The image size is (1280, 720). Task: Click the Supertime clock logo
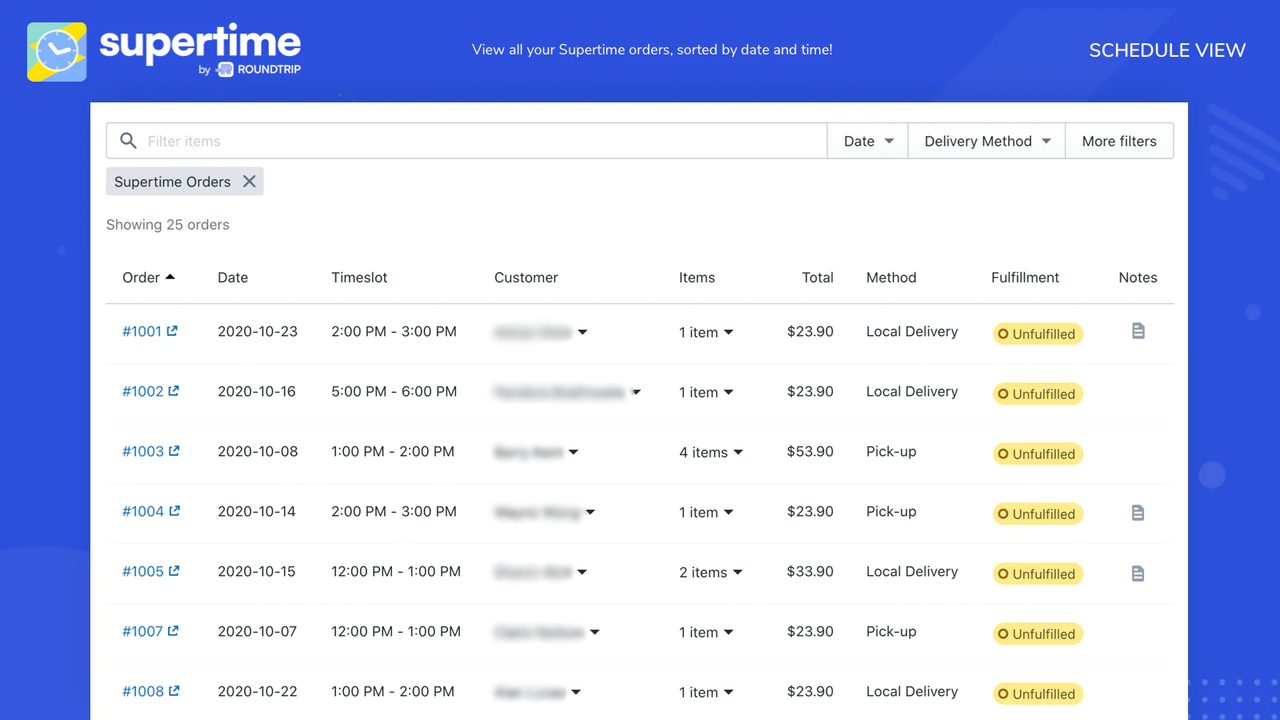(56, 50)
